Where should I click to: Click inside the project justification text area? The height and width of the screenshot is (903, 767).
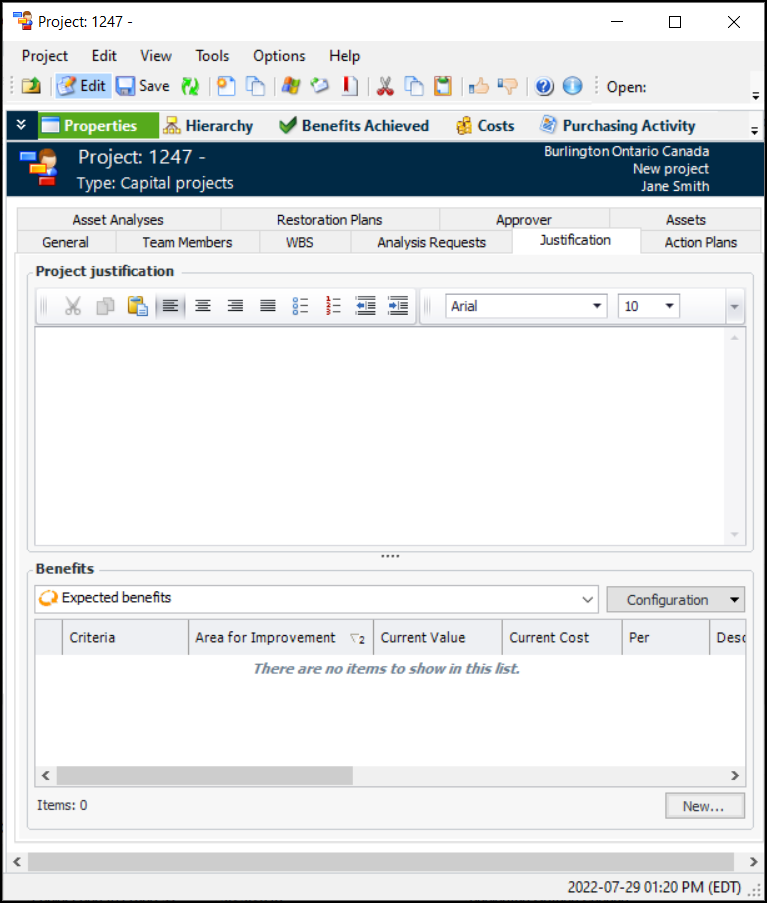click(x=380, y=436)
